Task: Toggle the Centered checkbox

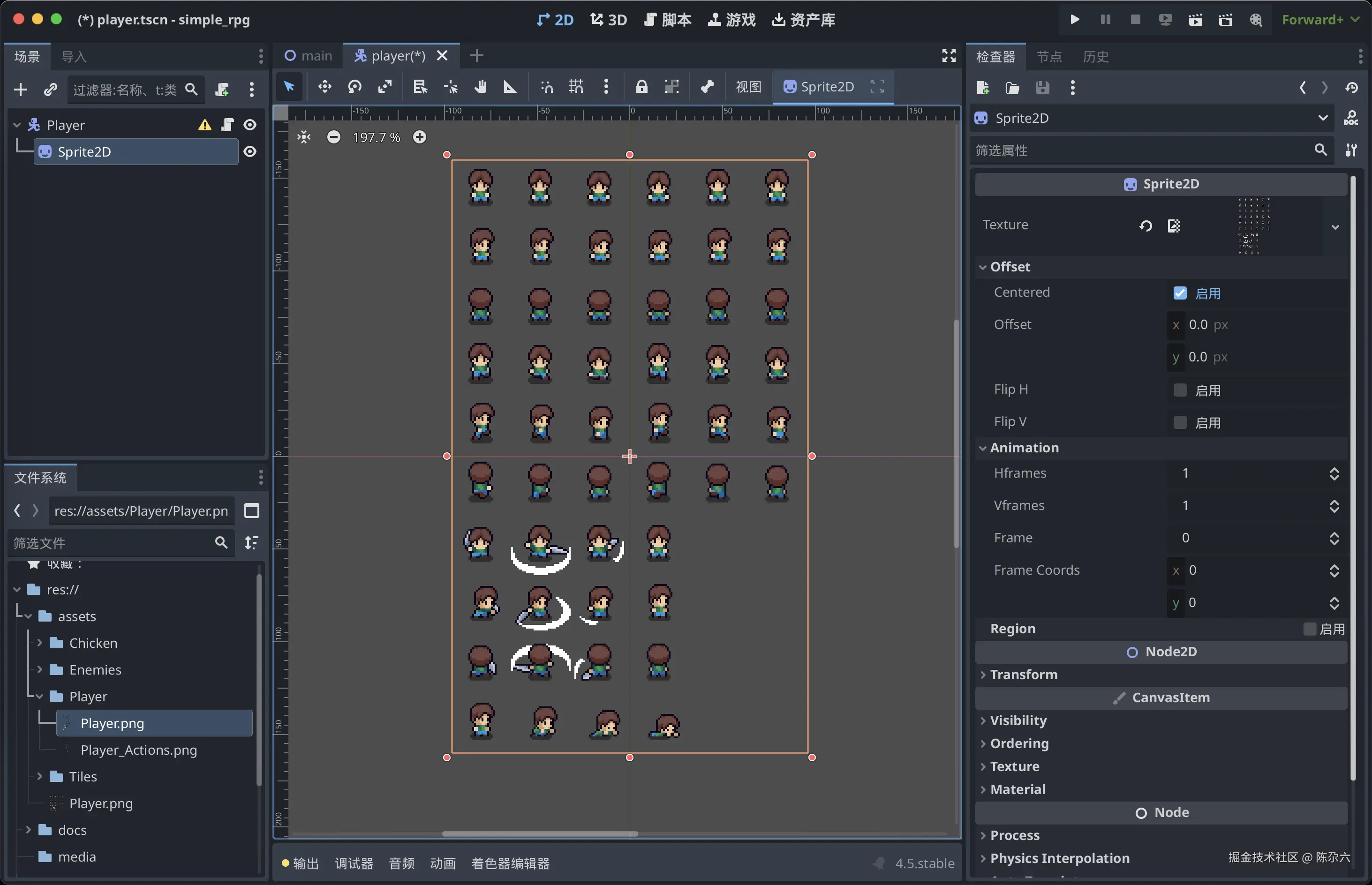Action: click(x=1179, y=293)
